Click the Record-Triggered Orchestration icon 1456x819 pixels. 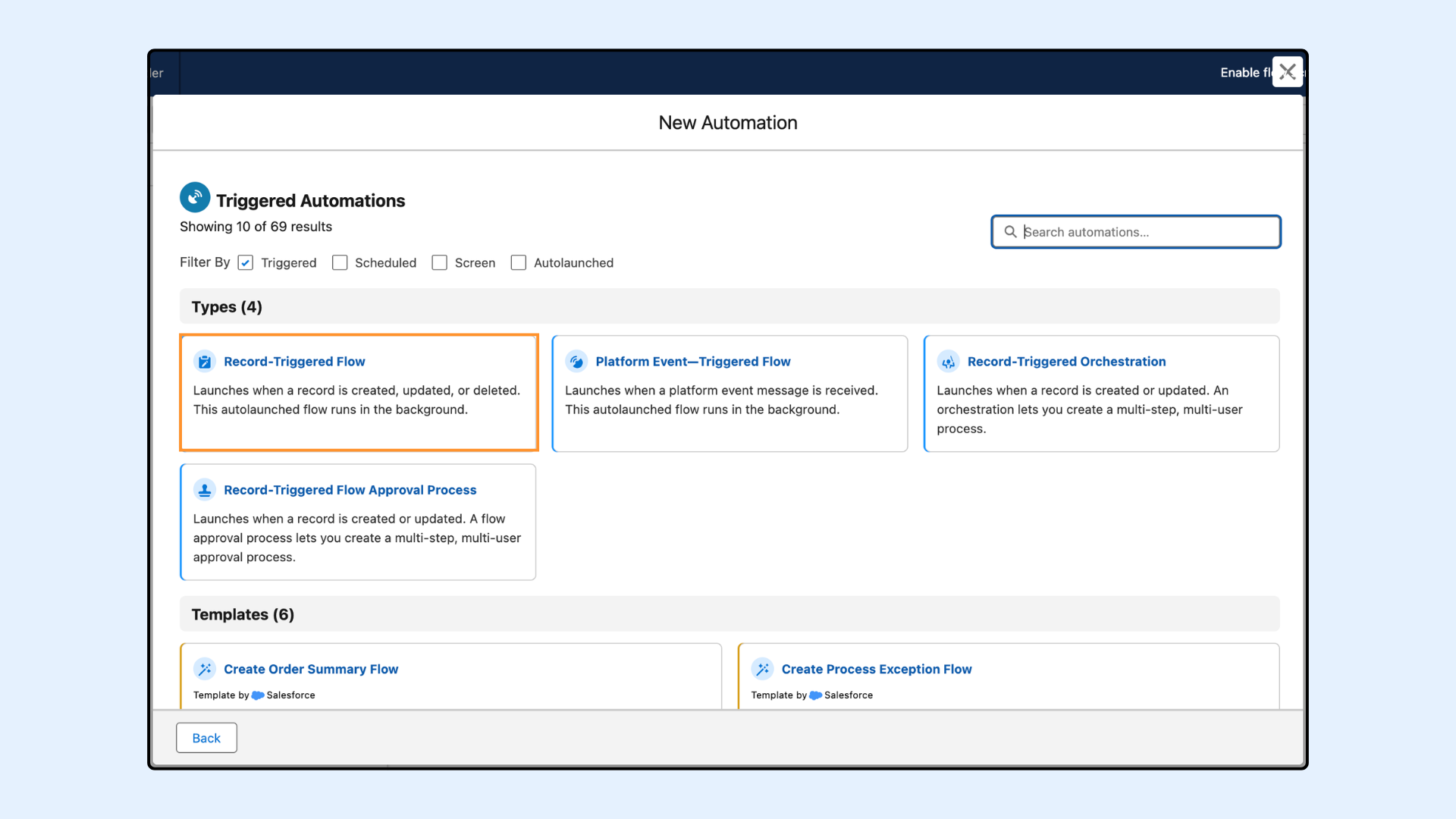[x=948, y=362]
